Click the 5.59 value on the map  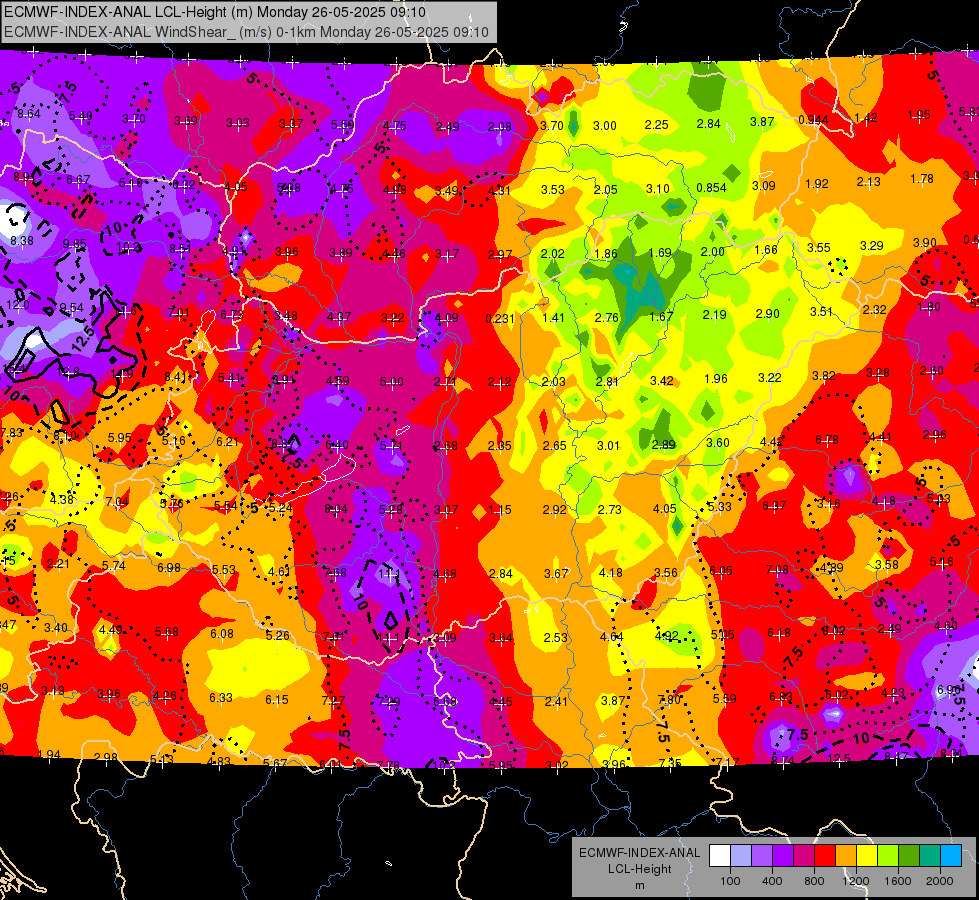tap(724, 698)
